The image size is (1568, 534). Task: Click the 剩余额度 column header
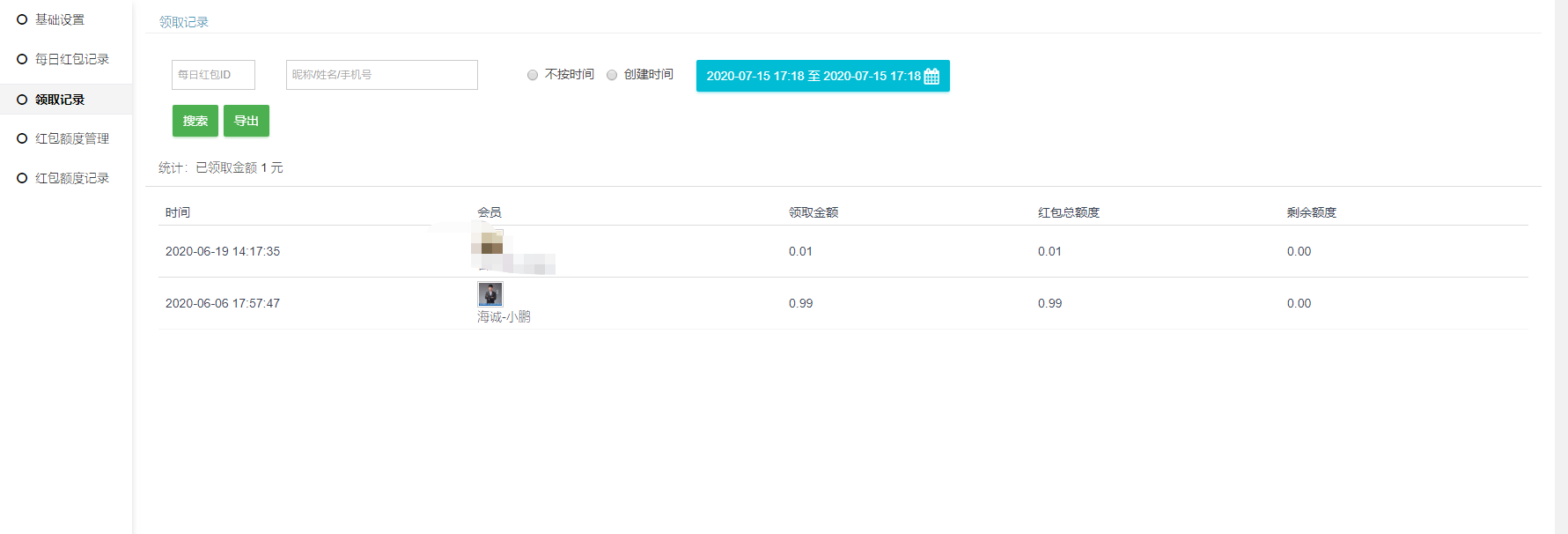coord(1312,212)
